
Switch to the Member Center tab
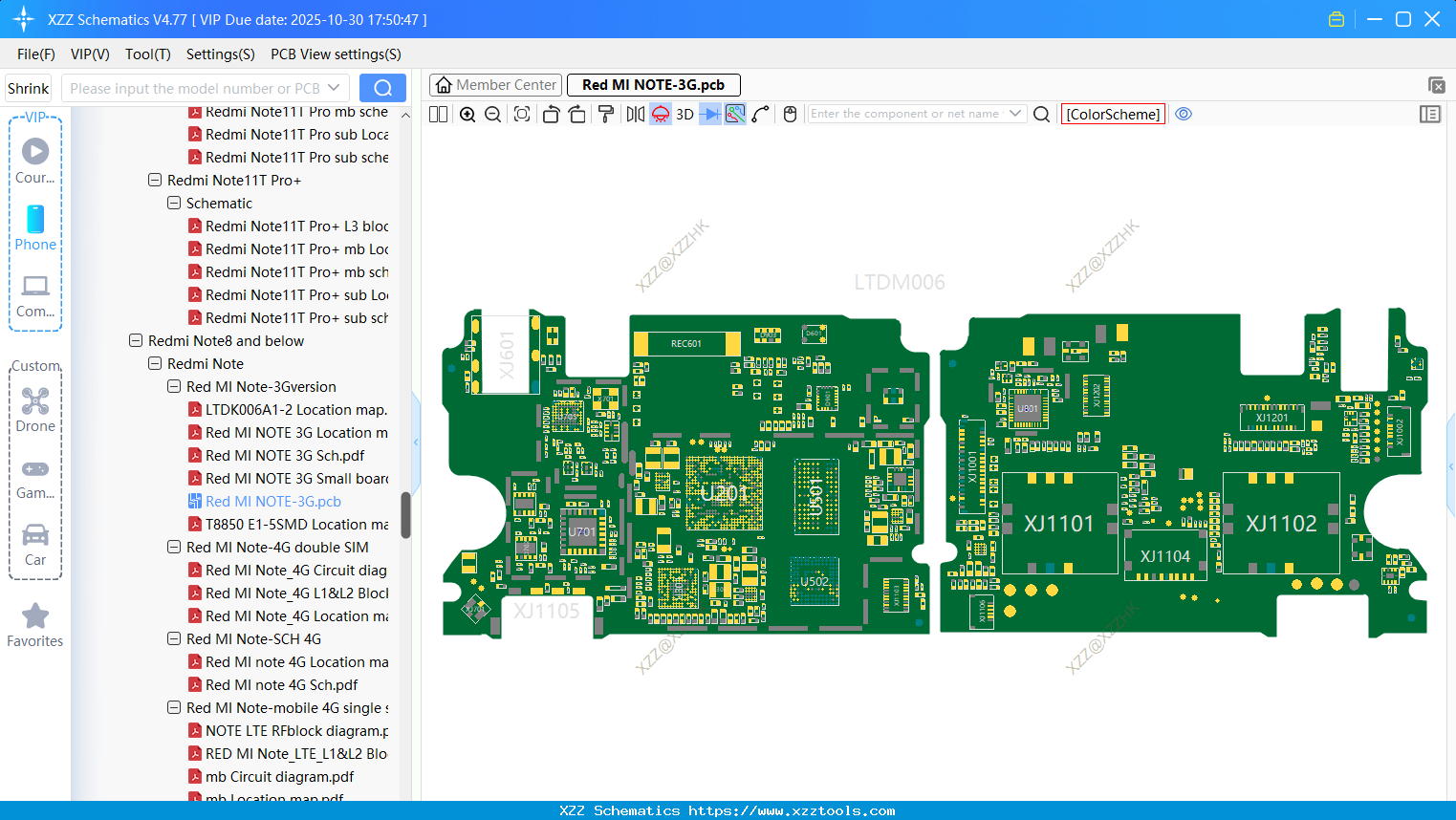495,85
